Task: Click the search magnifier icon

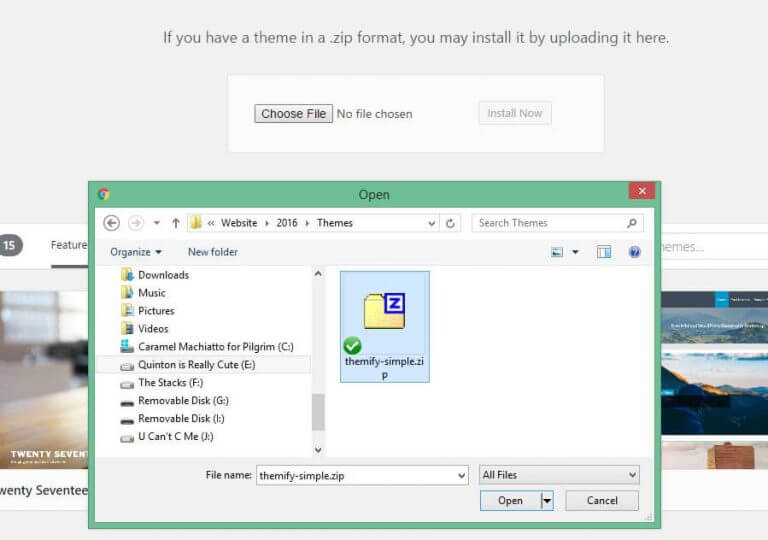Action: 632,223
